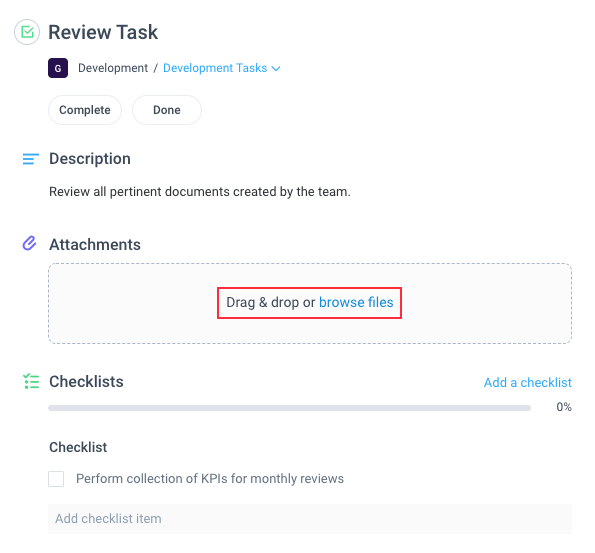Click the Complete status button
The image size is (595, 553).
click(85, 110)
